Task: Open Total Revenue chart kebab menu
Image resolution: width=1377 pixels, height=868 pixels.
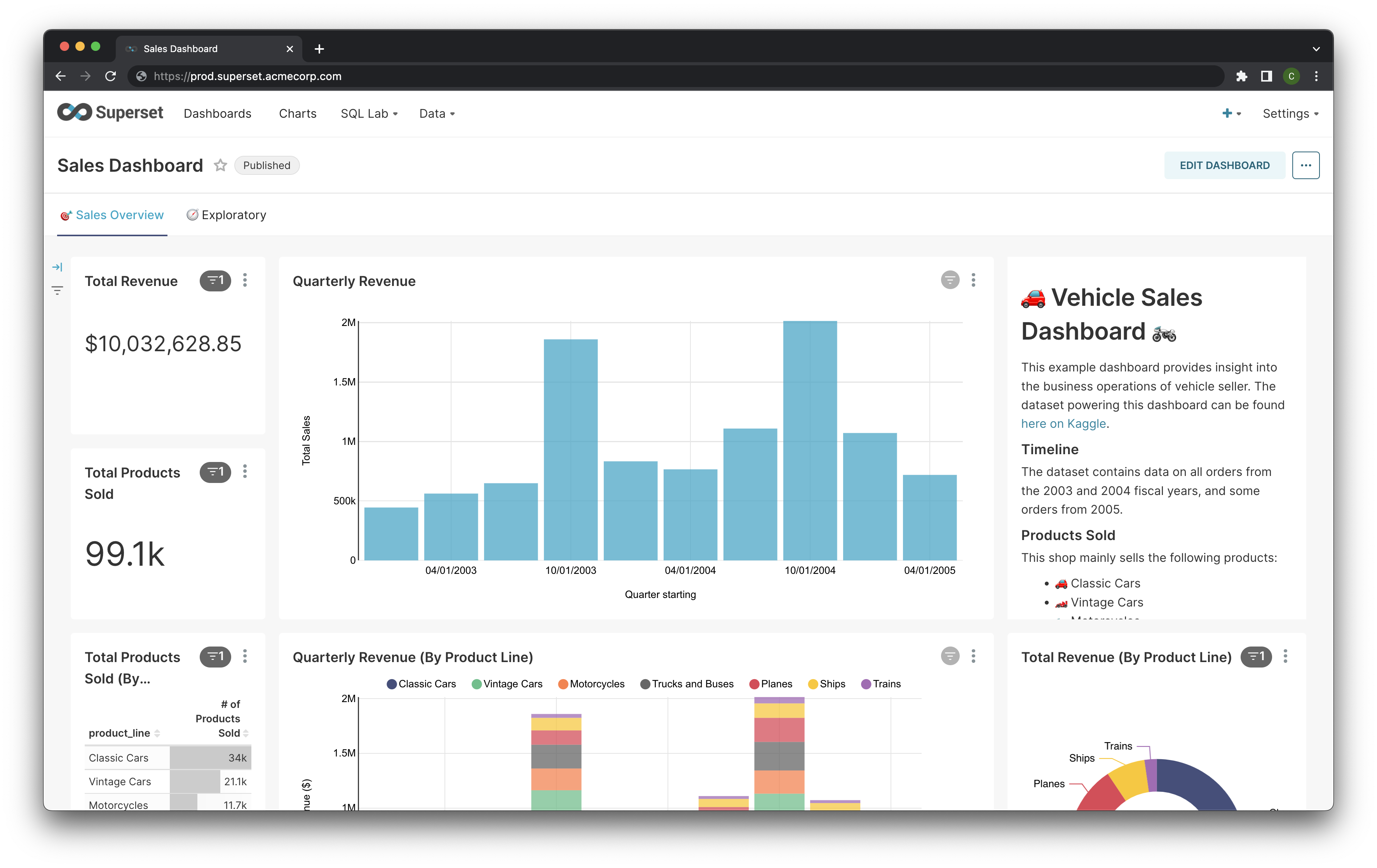Action: pyautogui.click(x=245, y=280)
